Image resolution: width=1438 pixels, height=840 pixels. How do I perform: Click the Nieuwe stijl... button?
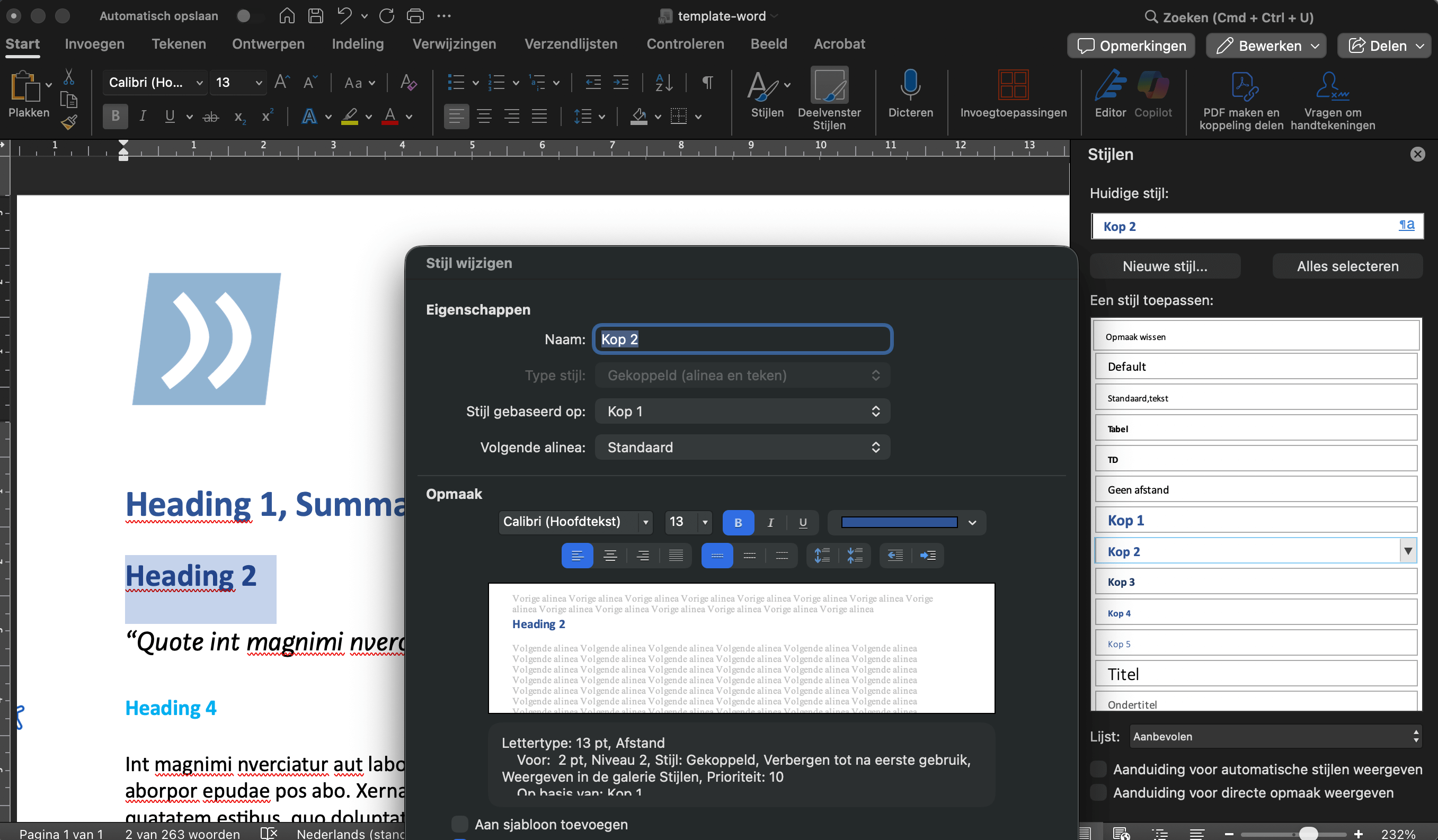[1164, 266]
